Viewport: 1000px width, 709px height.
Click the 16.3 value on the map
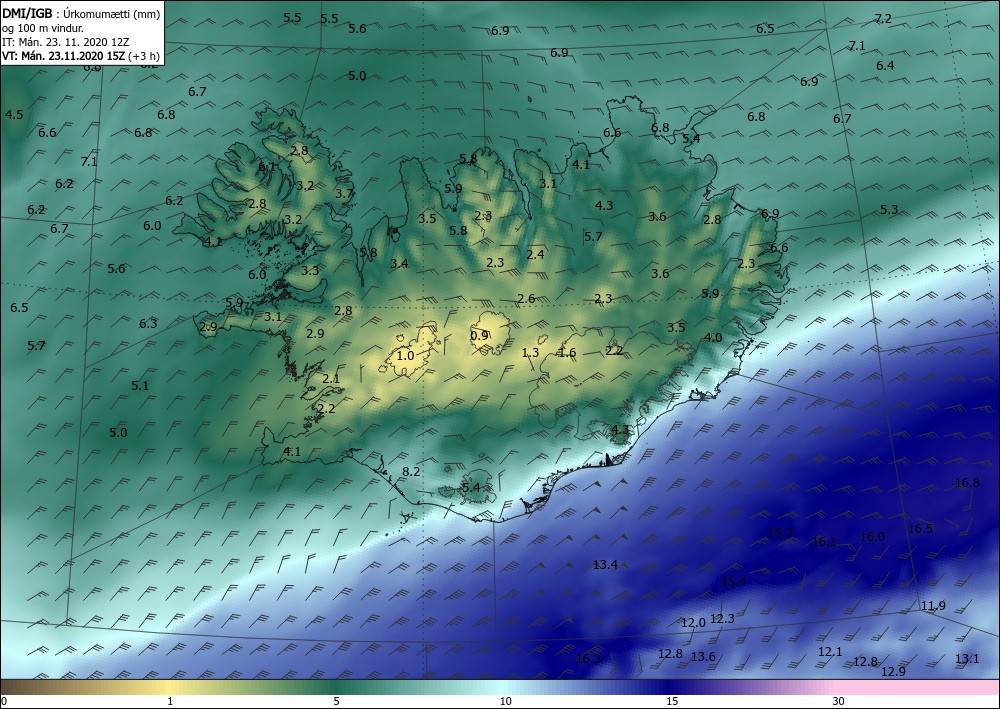(588, 659)
